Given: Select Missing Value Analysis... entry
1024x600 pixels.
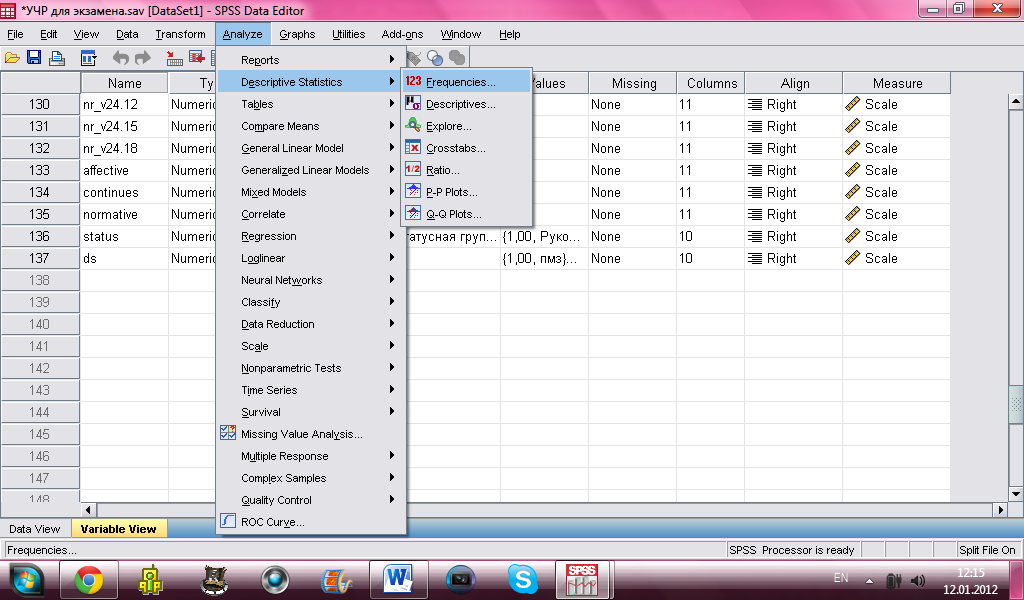Looking at the screenshot, I should tap(311, 434).
